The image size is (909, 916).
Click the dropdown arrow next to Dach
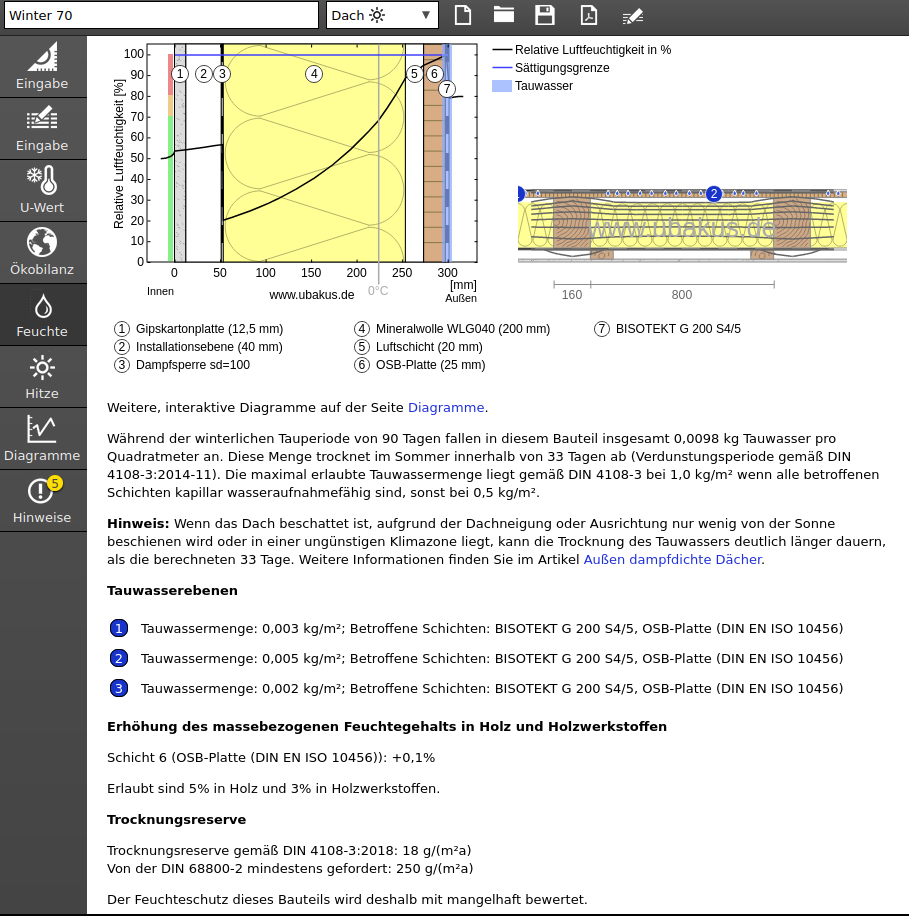427,15
